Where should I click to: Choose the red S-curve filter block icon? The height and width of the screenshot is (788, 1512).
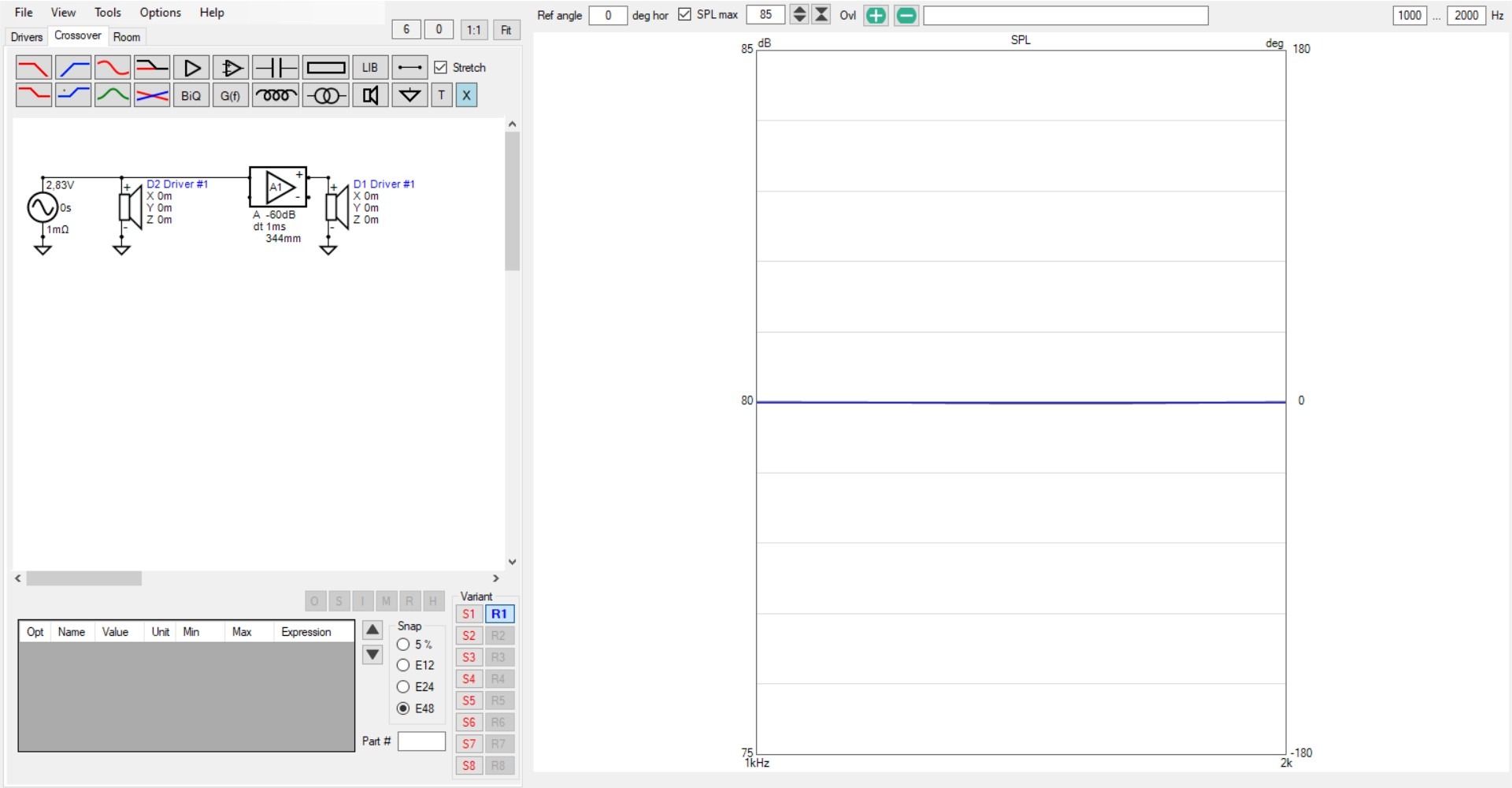113,68
